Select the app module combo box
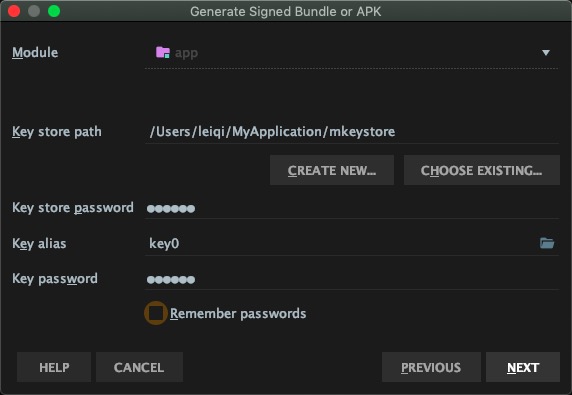The width and height of the screenshot is (572, 395). [352, 53]
